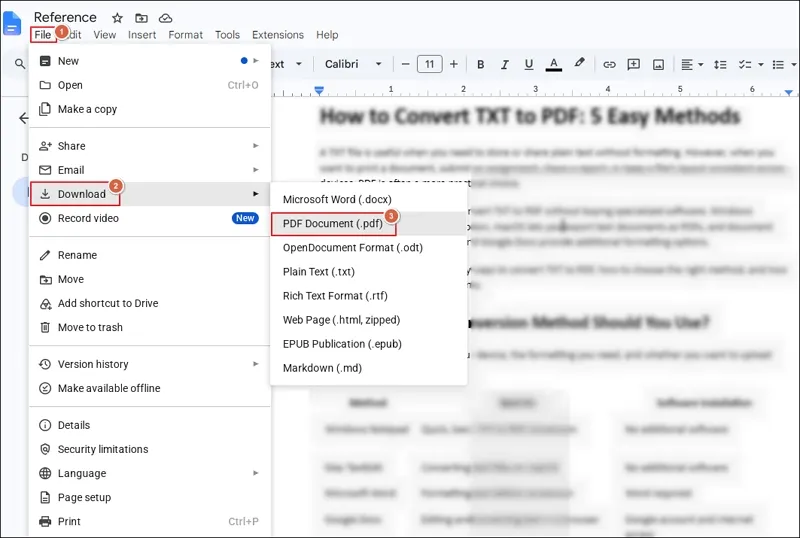This screenshot has height=538, width=800.
Task: Select Print from the File menu
Action: tap(149, 521)
